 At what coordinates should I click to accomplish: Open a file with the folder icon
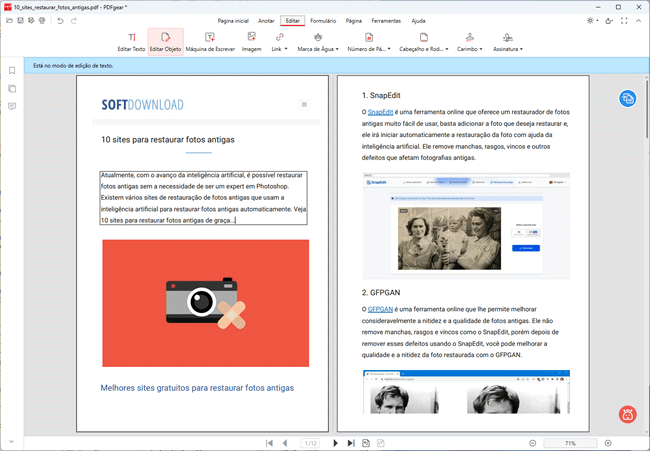[10, 20]
